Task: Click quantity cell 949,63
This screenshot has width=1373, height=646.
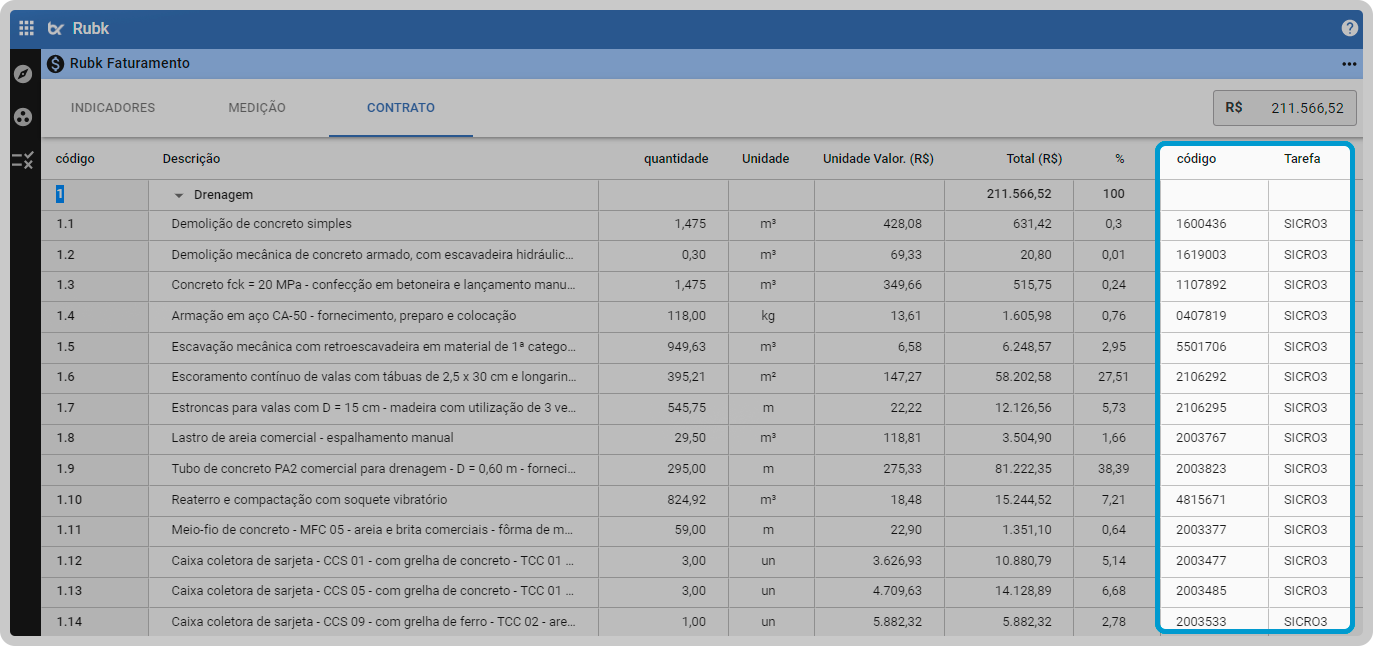Action: pyautogui.click(x=663, y=347)
